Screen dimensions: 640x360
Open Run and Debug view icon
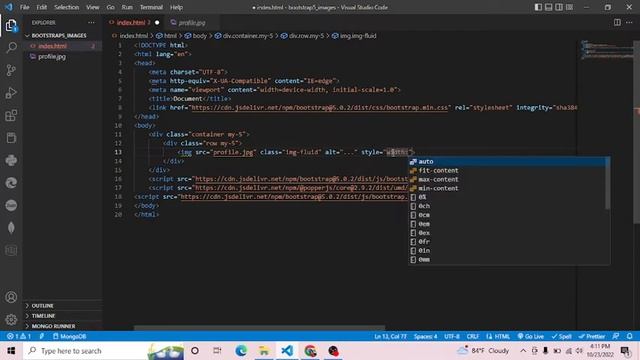[x=11, y=93]
